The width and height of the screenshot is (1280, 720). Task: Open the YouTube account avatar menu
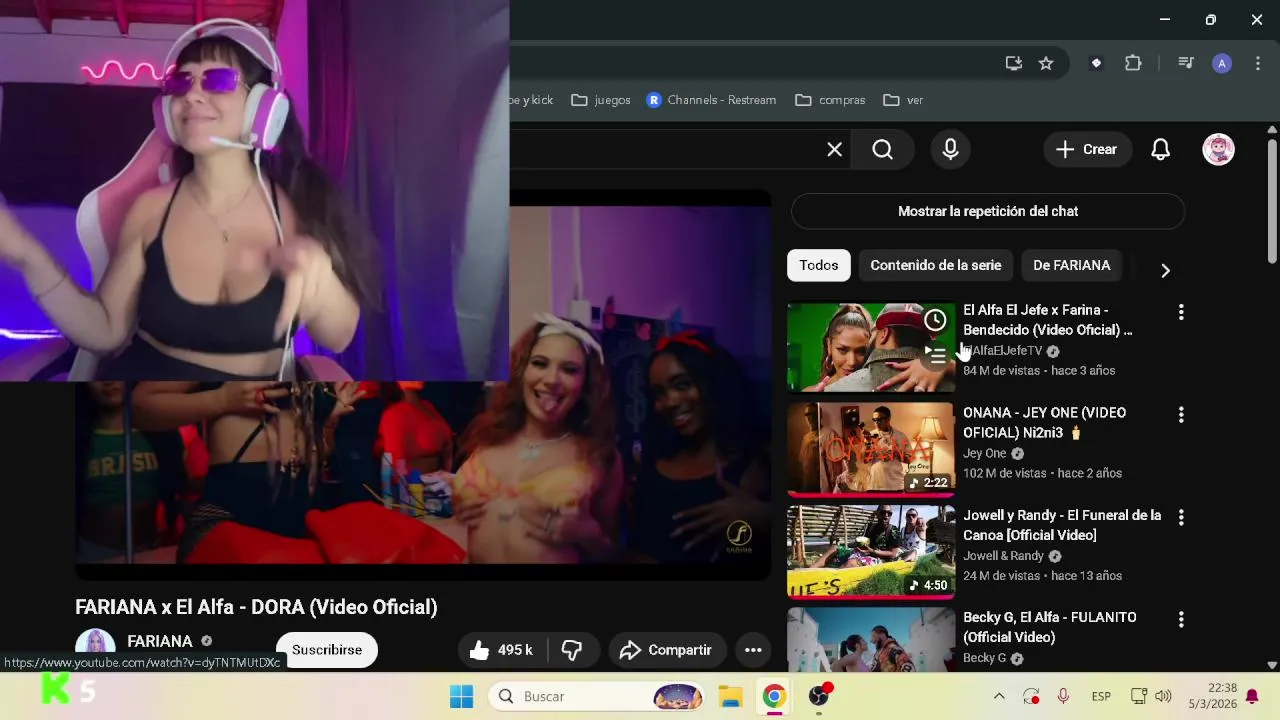pos(1218,149)
